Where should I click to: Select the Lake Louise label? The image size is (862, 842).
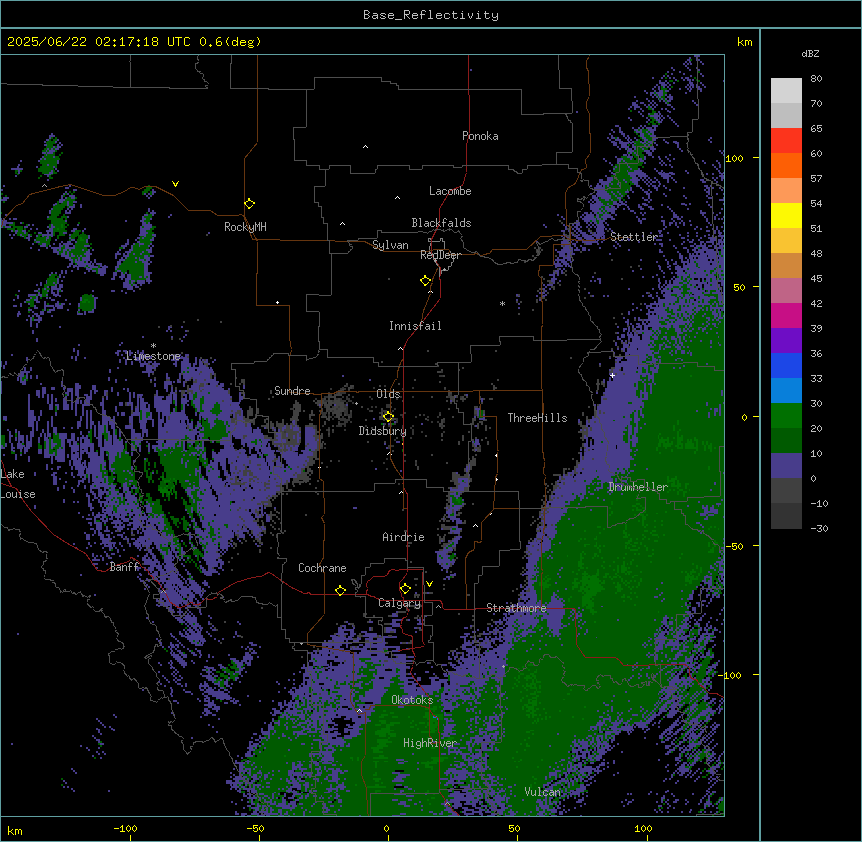pos(18,484)
